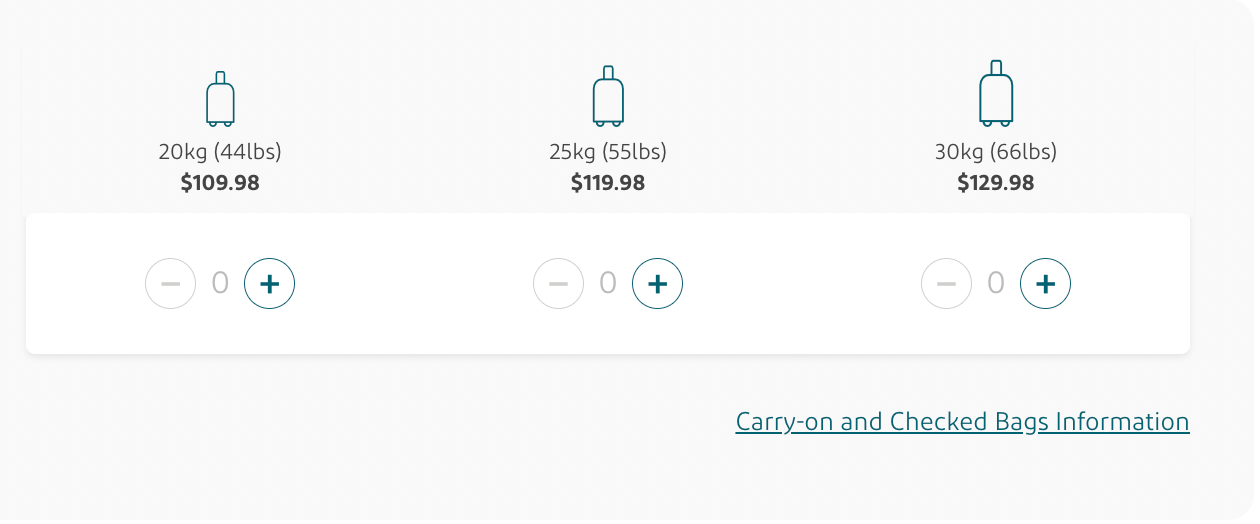Click the $119.98 price
Image resolution: width=1260 pixels, height=524 pixels.
[x=608, y=183]
